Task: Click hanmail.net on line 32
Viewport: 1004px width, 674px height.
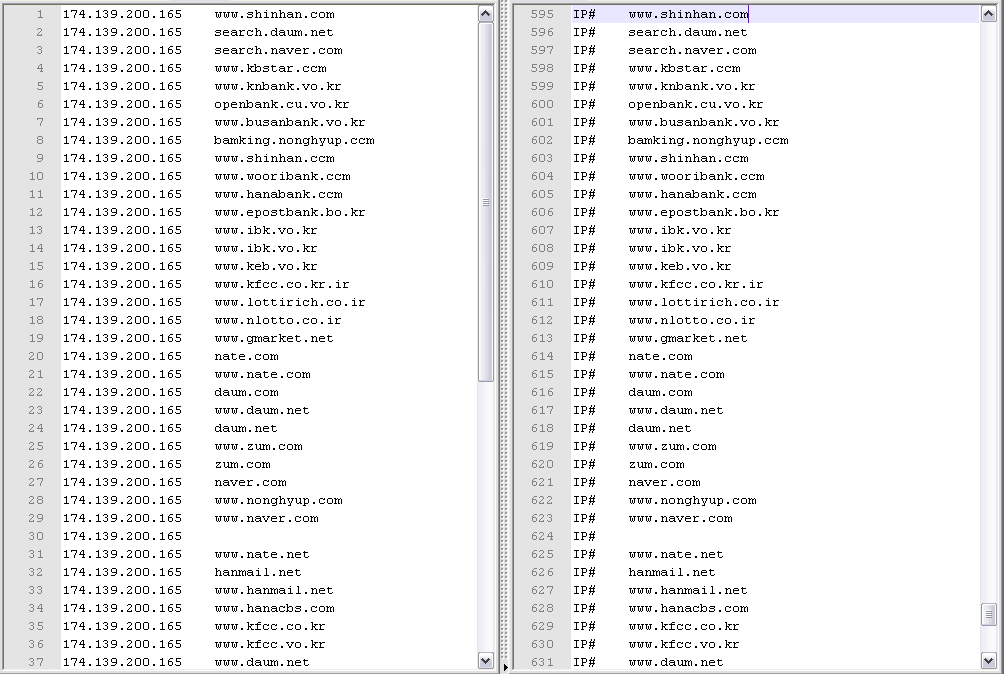Action: click(x=257, y=572)
